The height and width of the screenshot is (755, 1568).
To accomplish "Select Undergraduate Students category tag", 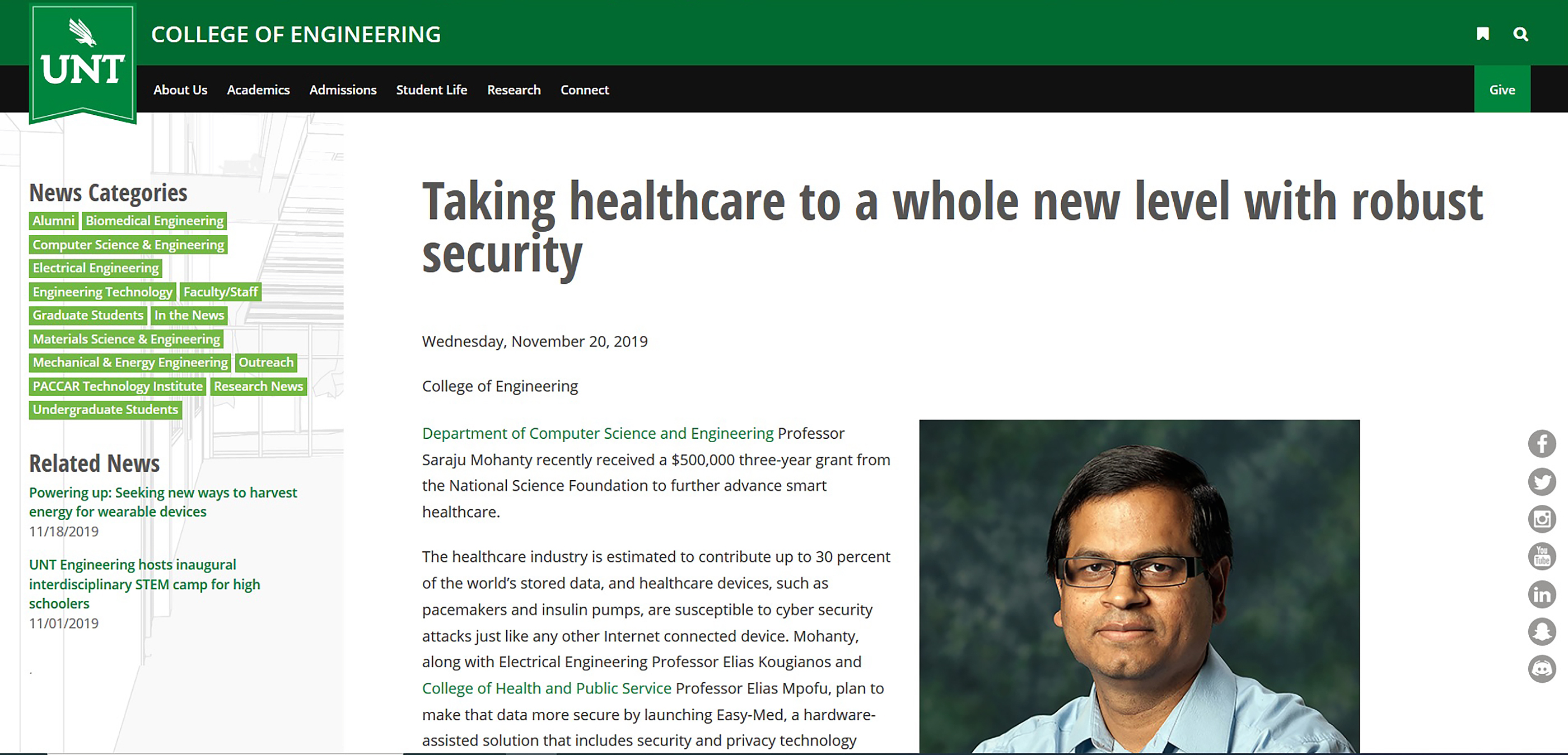I will [x=105, y=410].
